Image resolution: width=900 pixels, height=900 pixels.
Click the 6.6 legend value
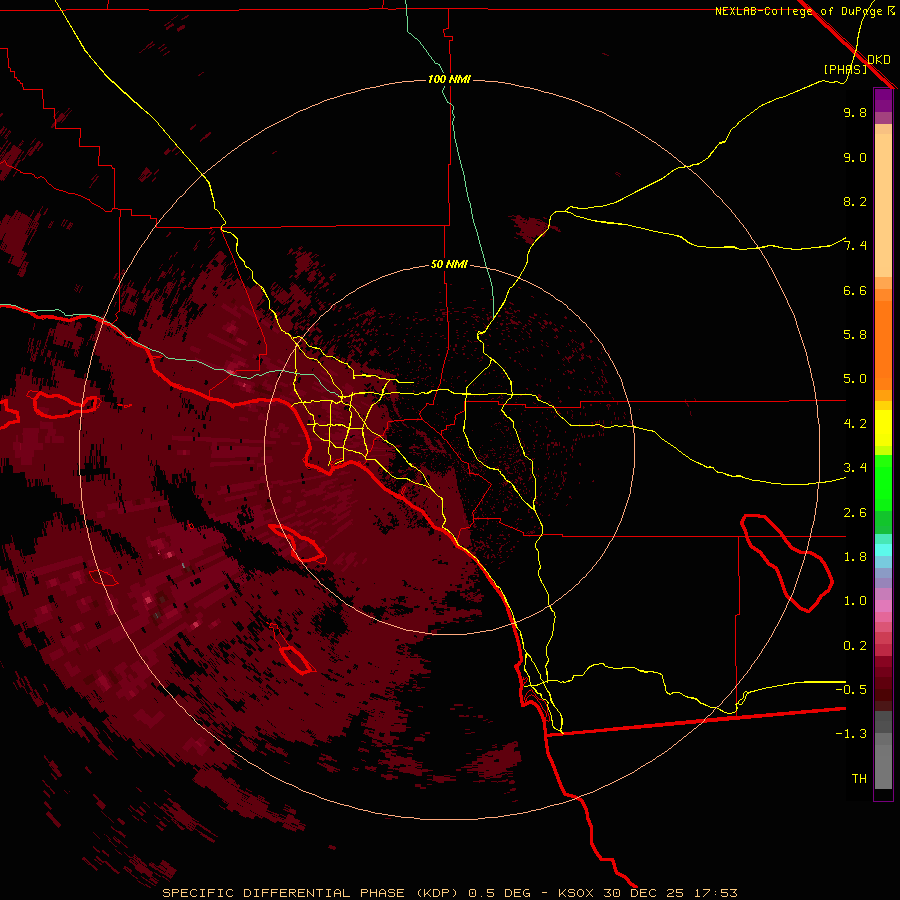tap(855, 290)
